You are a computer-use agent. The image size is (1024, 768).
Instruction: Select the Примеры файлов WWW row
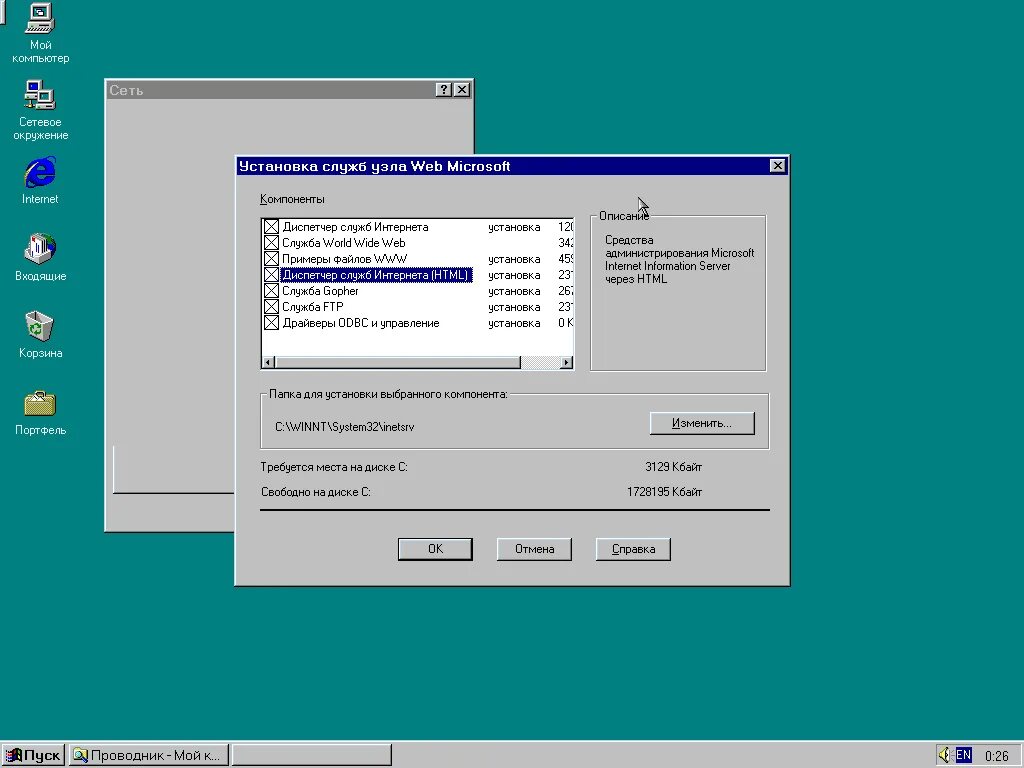[417, 259]
